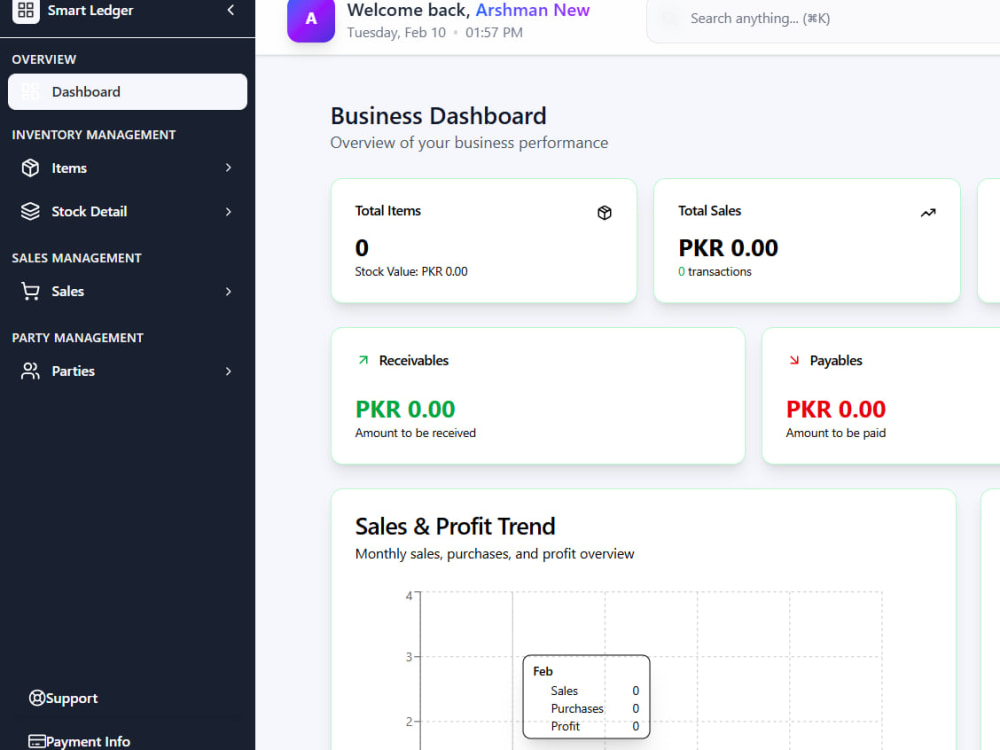Open the Dashboard menu item
The image size is (1000, 750).
click(x=128, y=92)
